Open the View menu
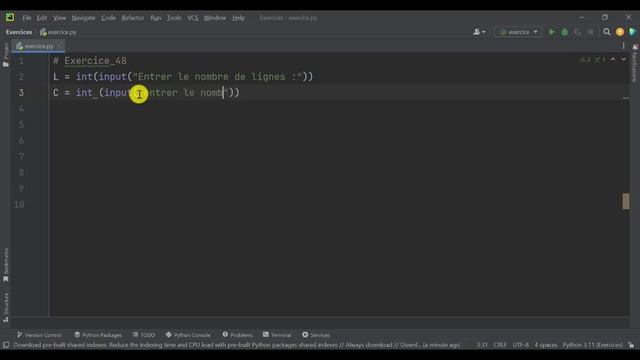This screenshot has width=640, height=360. pos(59,18)
